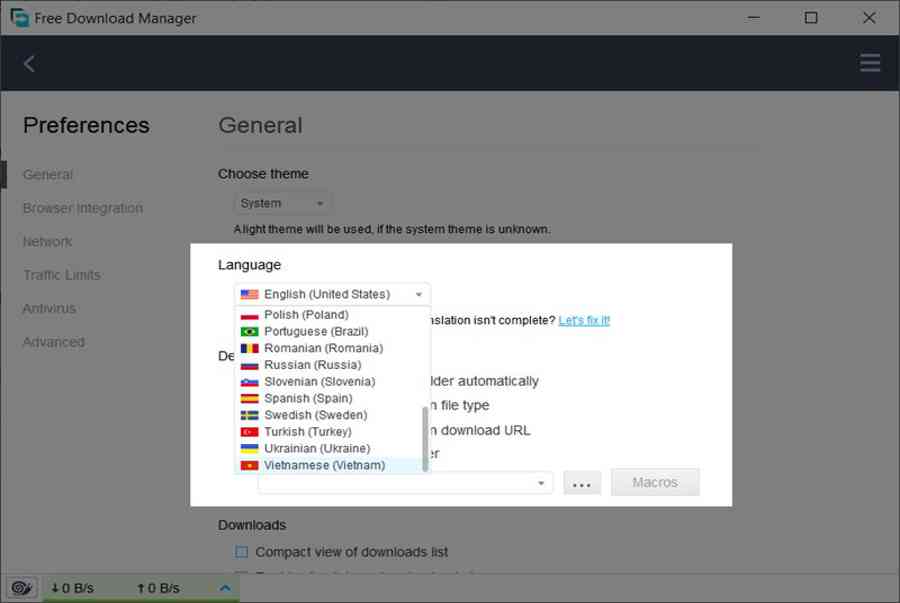Viewport: 900px width, 603px height.
Task: Open the General preferences section
Action: pyautogui.click(x=48, y=174)
